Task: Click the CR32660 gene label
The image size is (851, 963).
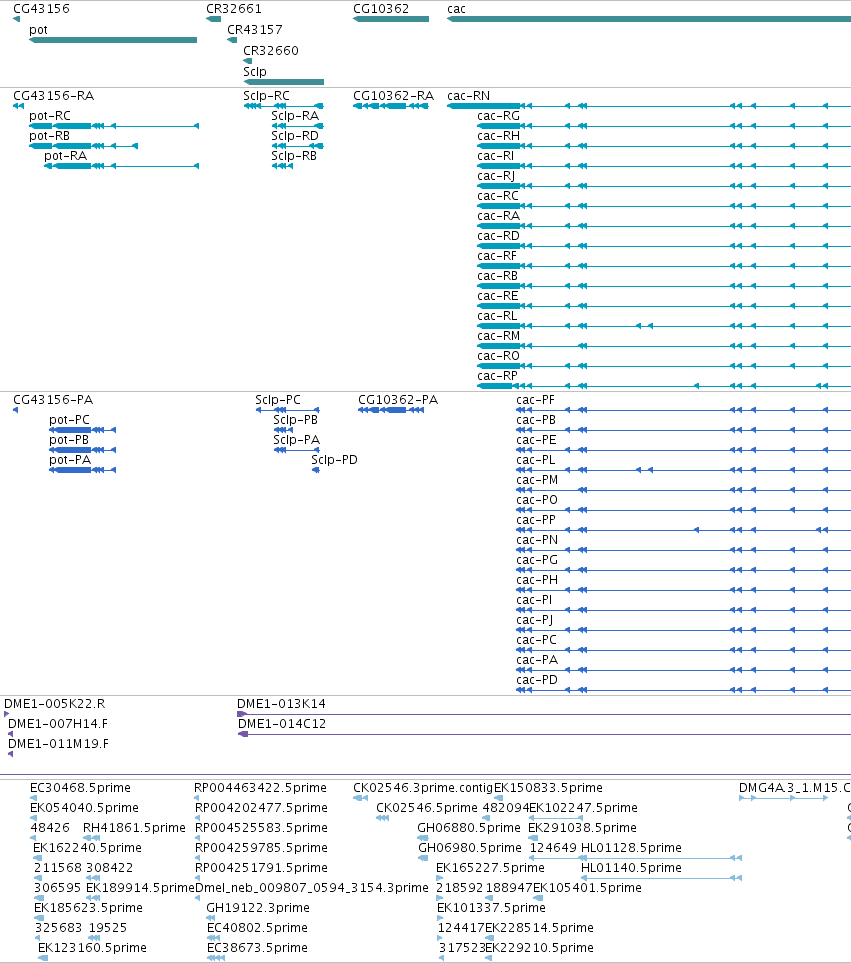Action: [x=271, y=50]
